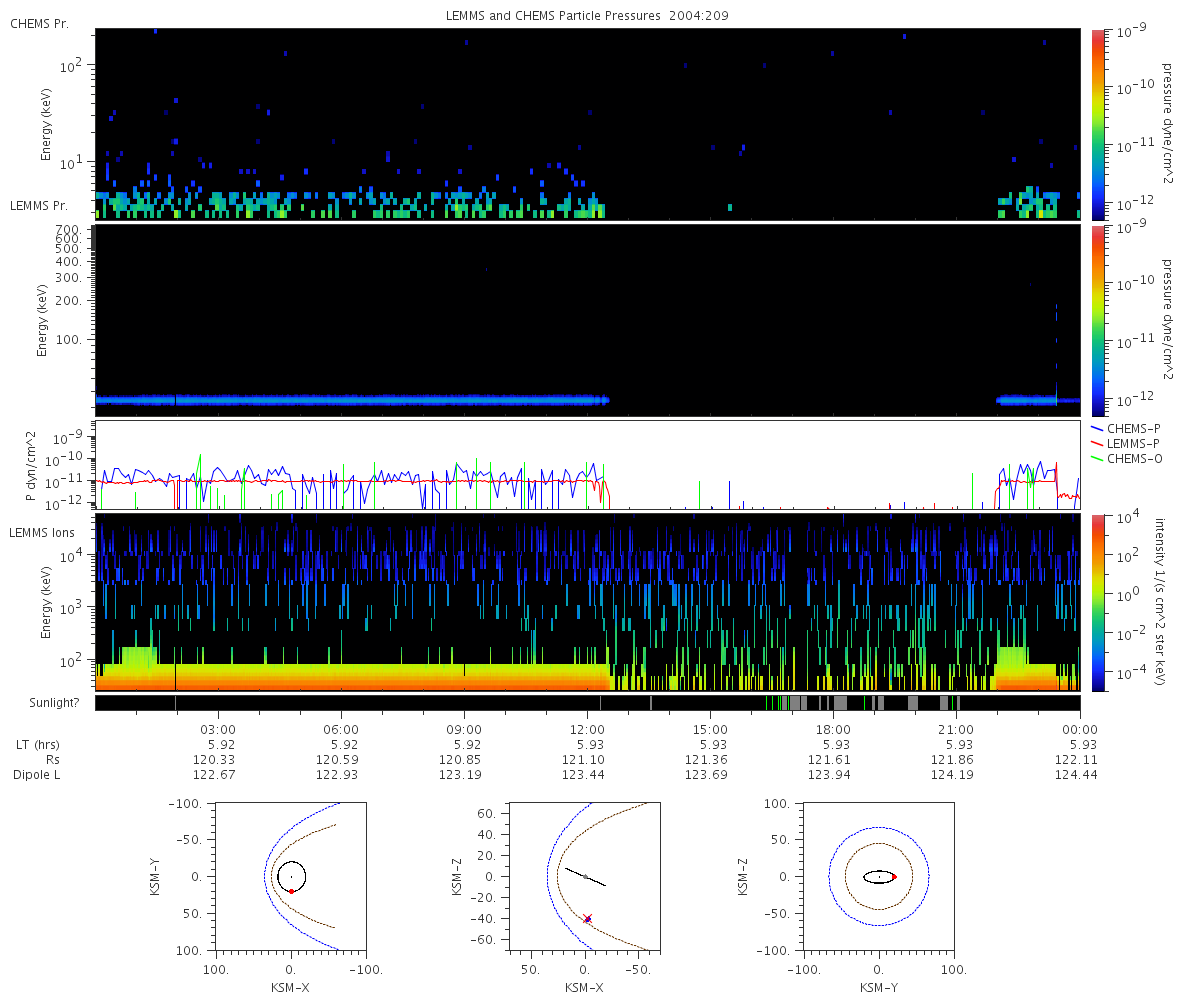This screenshot has width=1200, height=1000.
Task: Click the red spacecraft marker in KSM-X/KSM-Y plot
Action: (291, 890)
